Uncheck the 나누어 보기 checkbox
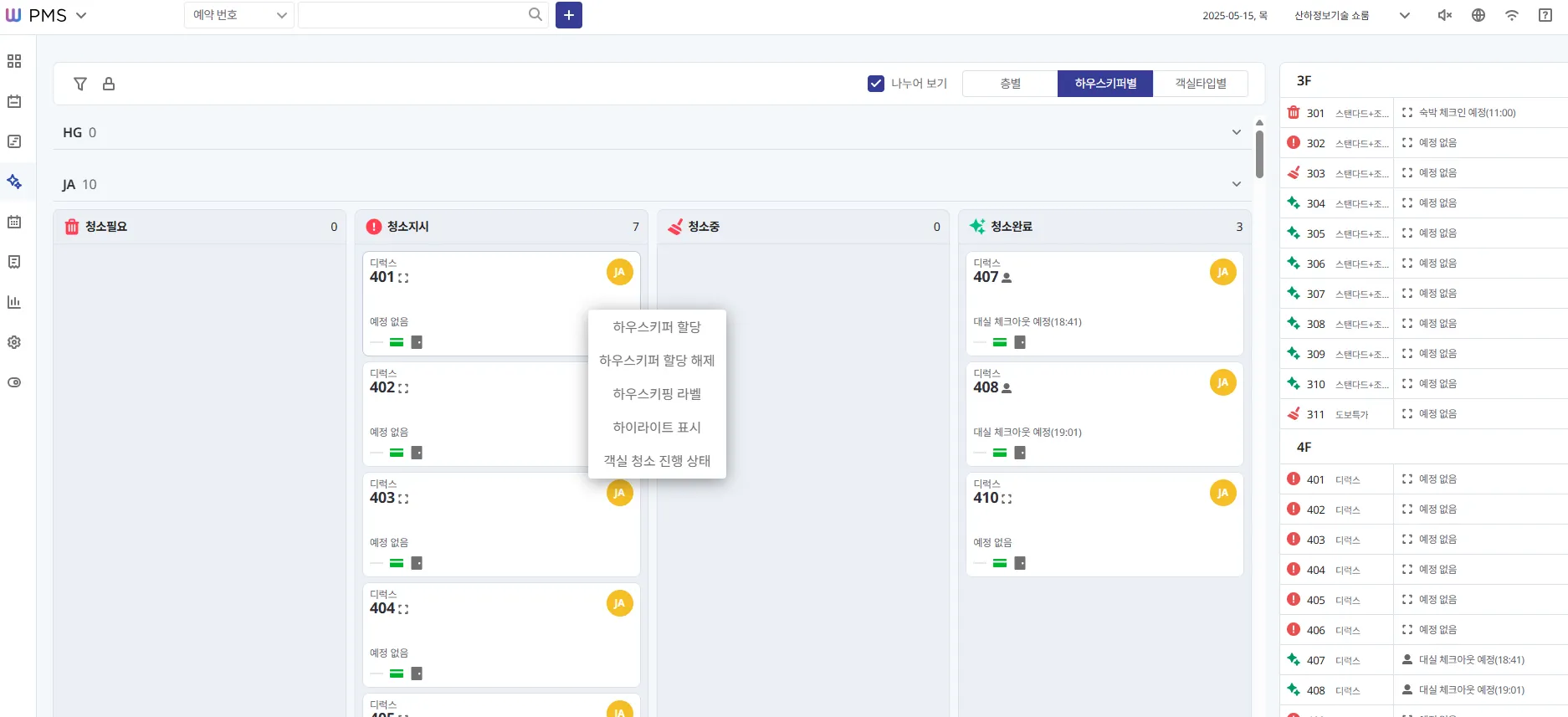Screen dimensions: 1568x717 coord(876,84)
